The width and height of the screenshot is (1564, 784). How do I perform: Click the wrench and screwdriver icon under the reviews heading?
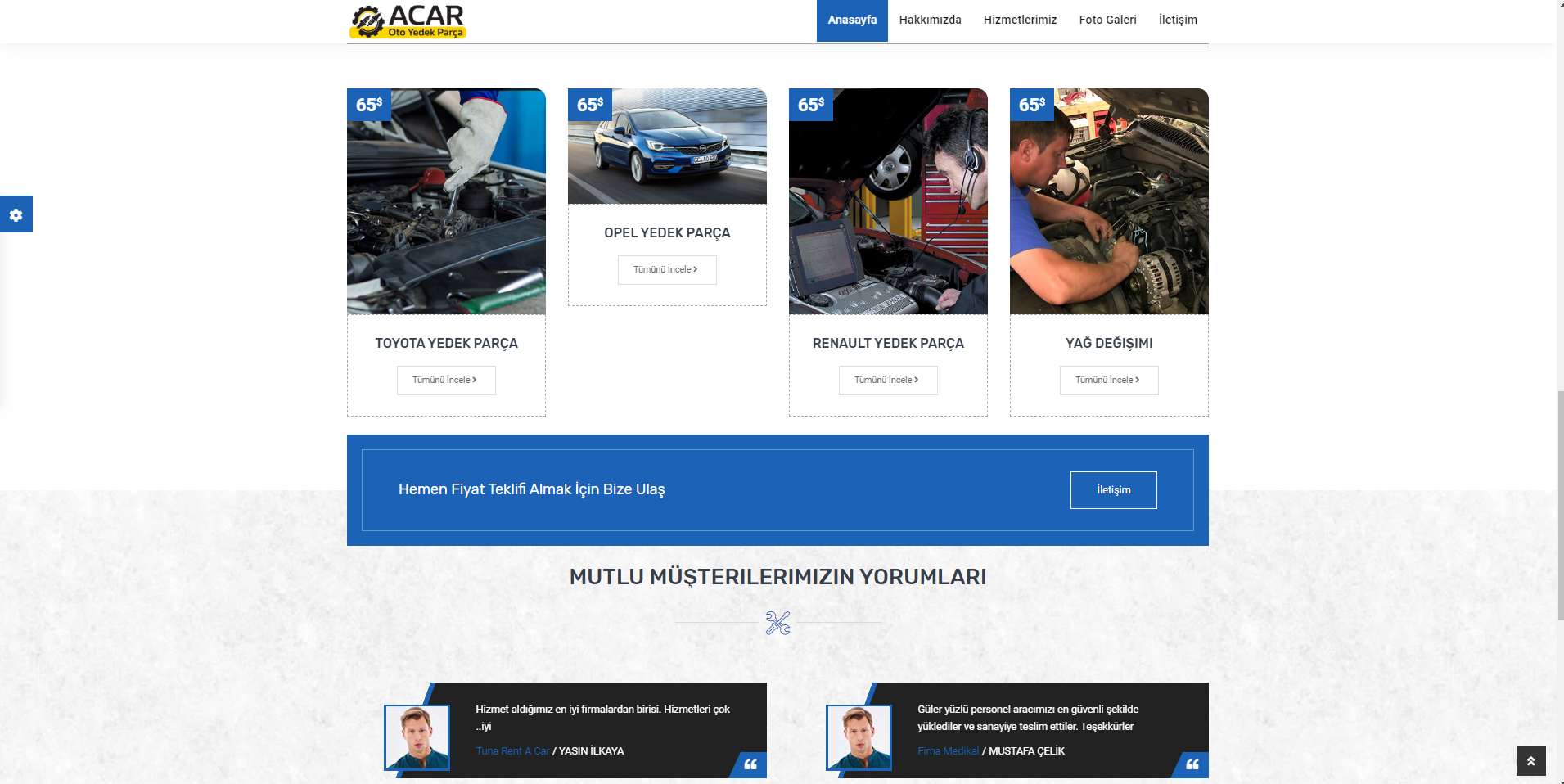pos(777,623)
